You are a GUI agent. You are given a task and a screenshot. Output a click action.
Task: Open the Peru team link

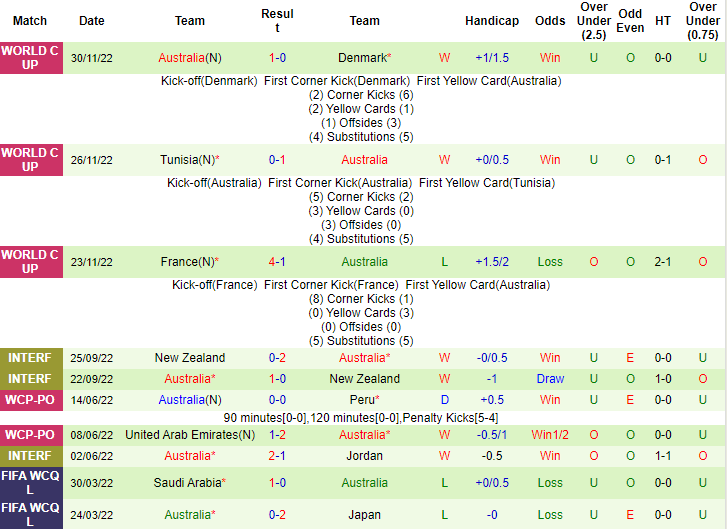tap(362, 400)
